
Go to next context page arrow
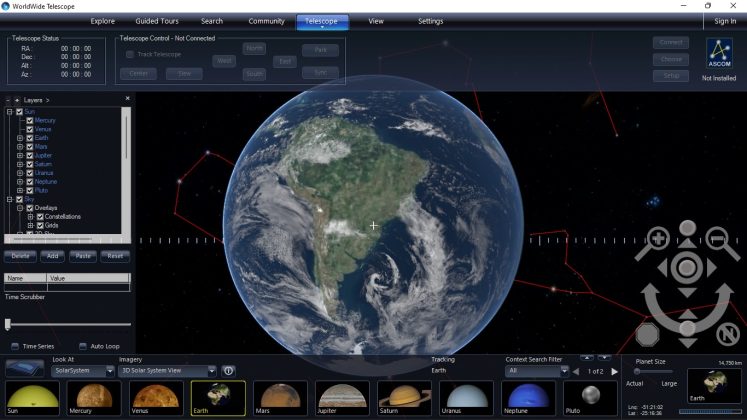(615, 371)
